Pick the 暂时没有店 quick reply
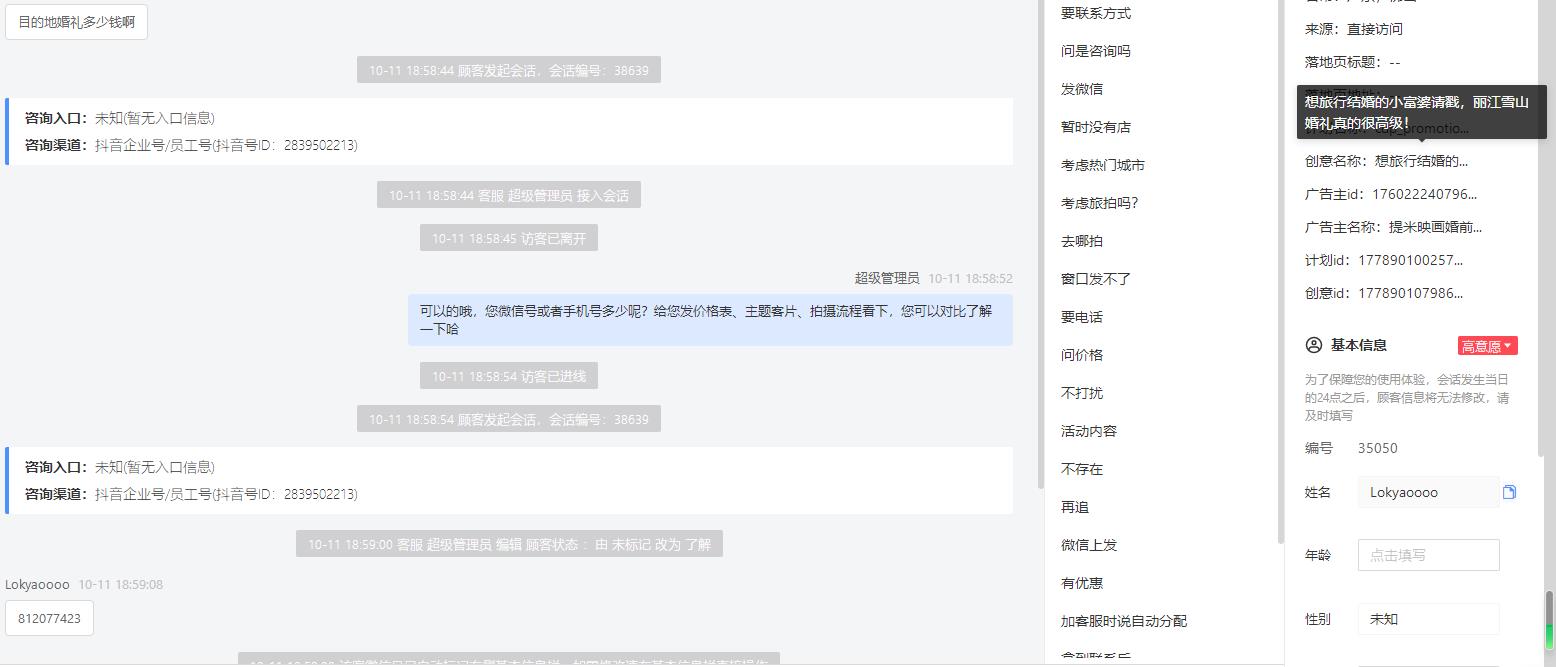 tap(1096, 127)
